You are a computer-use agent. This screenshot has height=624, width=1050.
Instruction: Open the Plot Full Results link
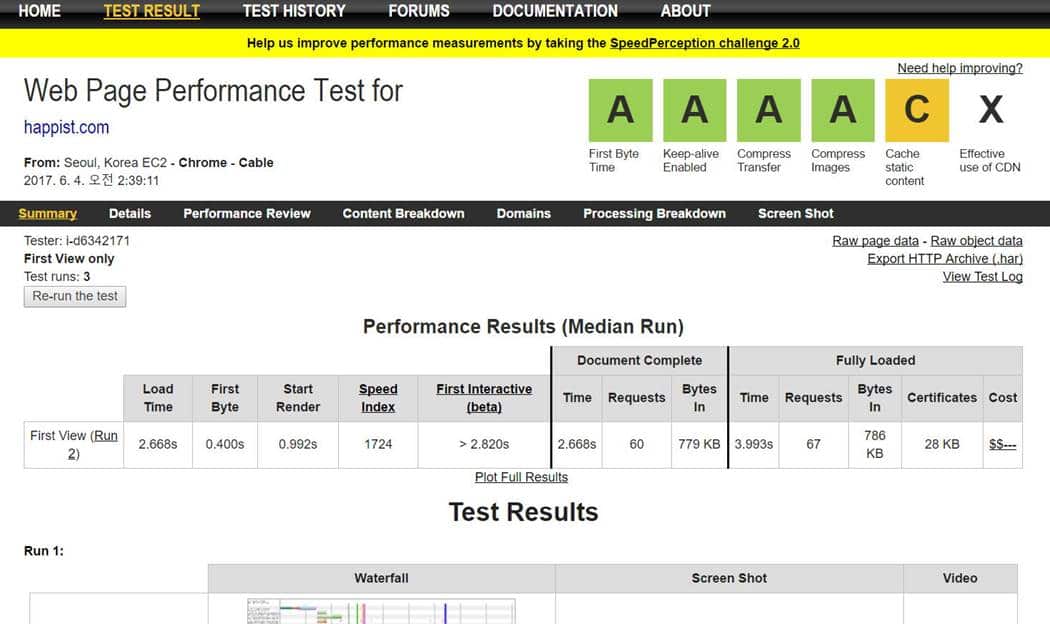tap(521, 477)
